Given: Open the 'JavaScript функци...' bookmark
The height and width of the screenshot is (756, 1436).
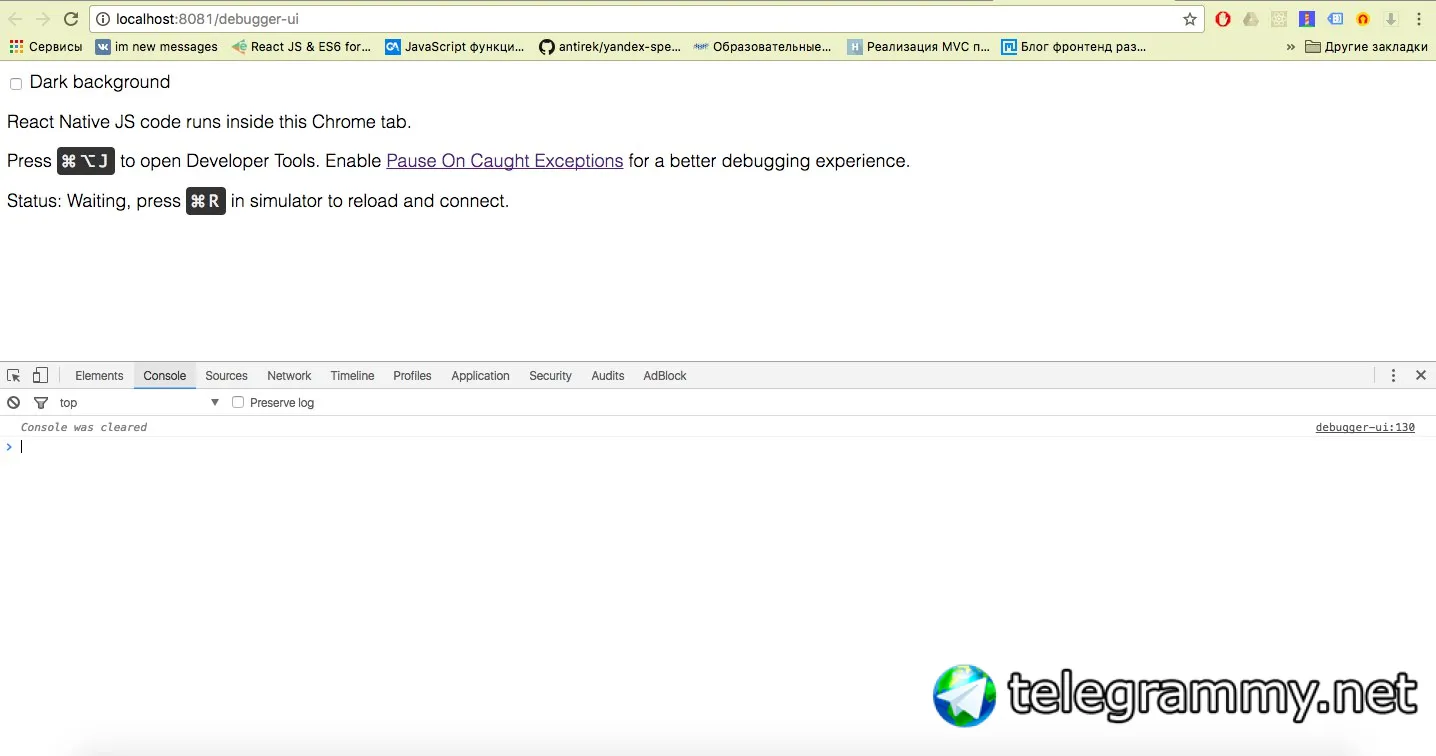Looking at the screenshot, I should click(455, 47).
